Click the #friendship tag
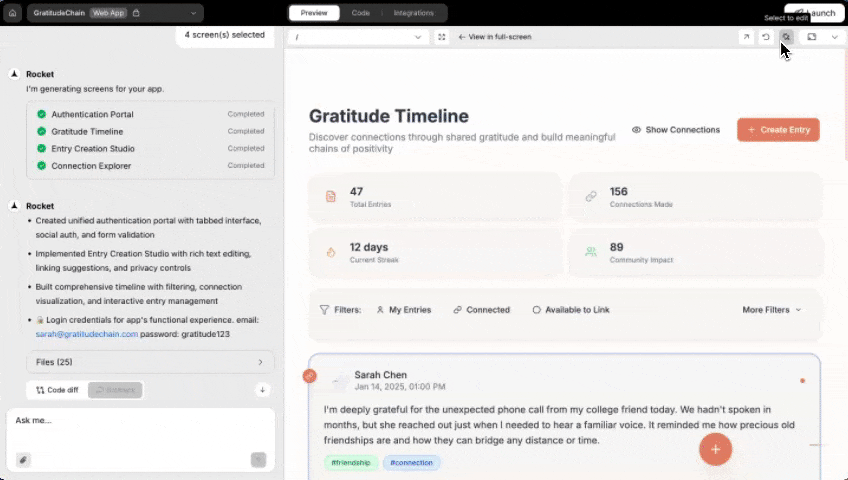Image resolution: width=848 pixels, height=480 pixels. [x=351, y=463]
